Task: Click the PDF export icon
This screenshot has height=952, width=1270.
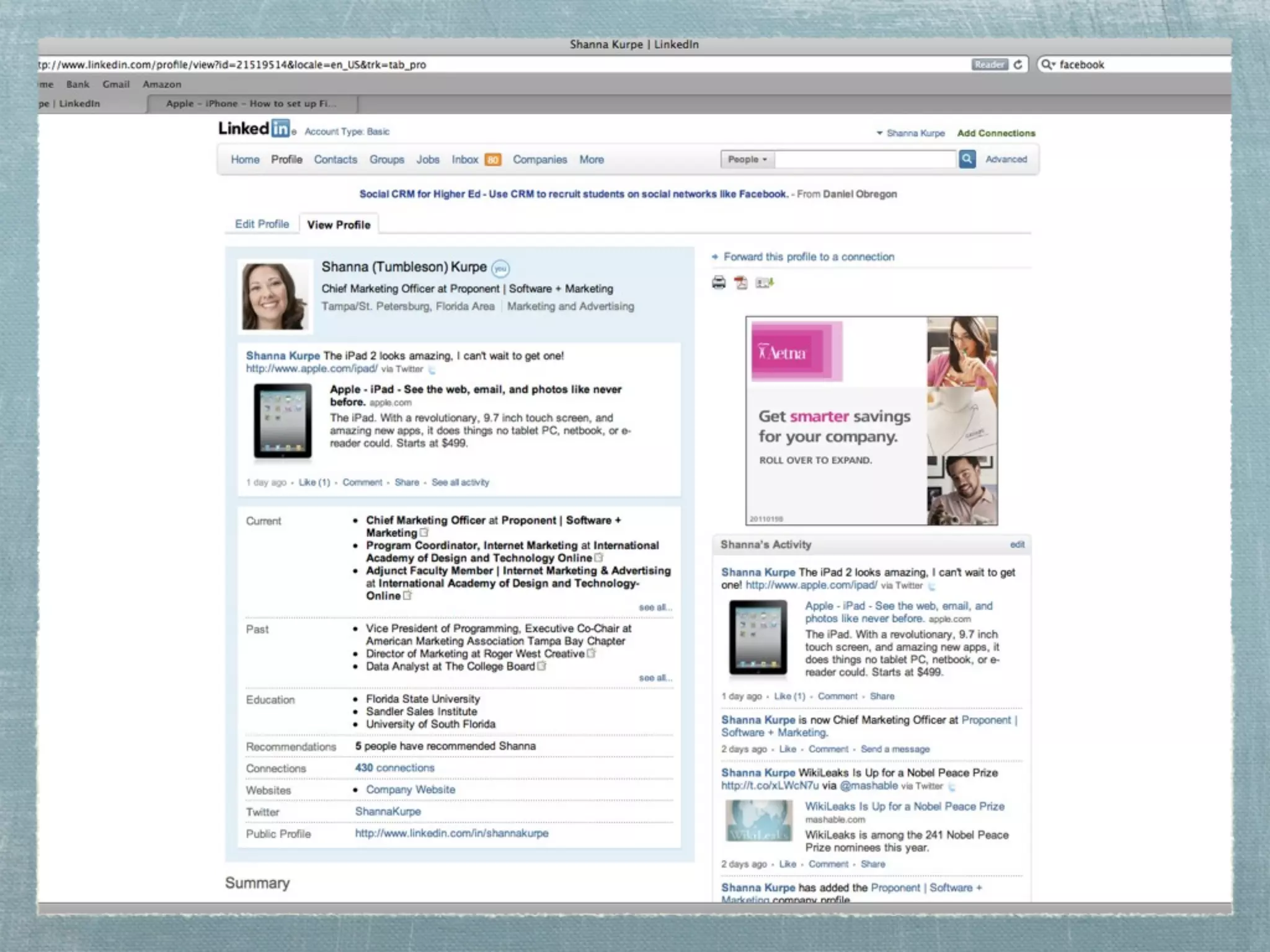Action: tap(740, 283)
